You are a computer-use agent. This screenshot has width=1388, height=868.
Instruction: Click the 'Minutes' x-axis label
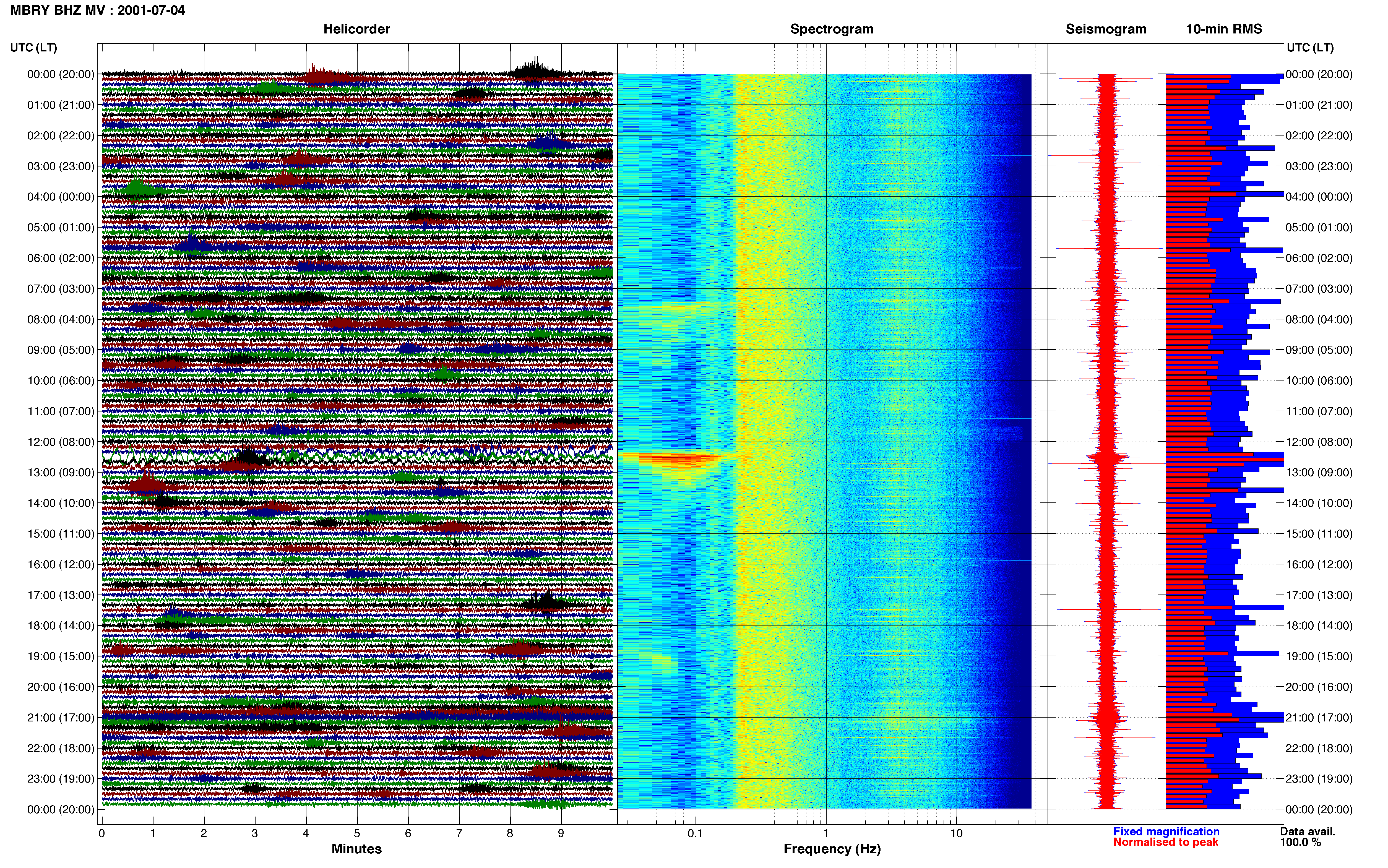356,848
